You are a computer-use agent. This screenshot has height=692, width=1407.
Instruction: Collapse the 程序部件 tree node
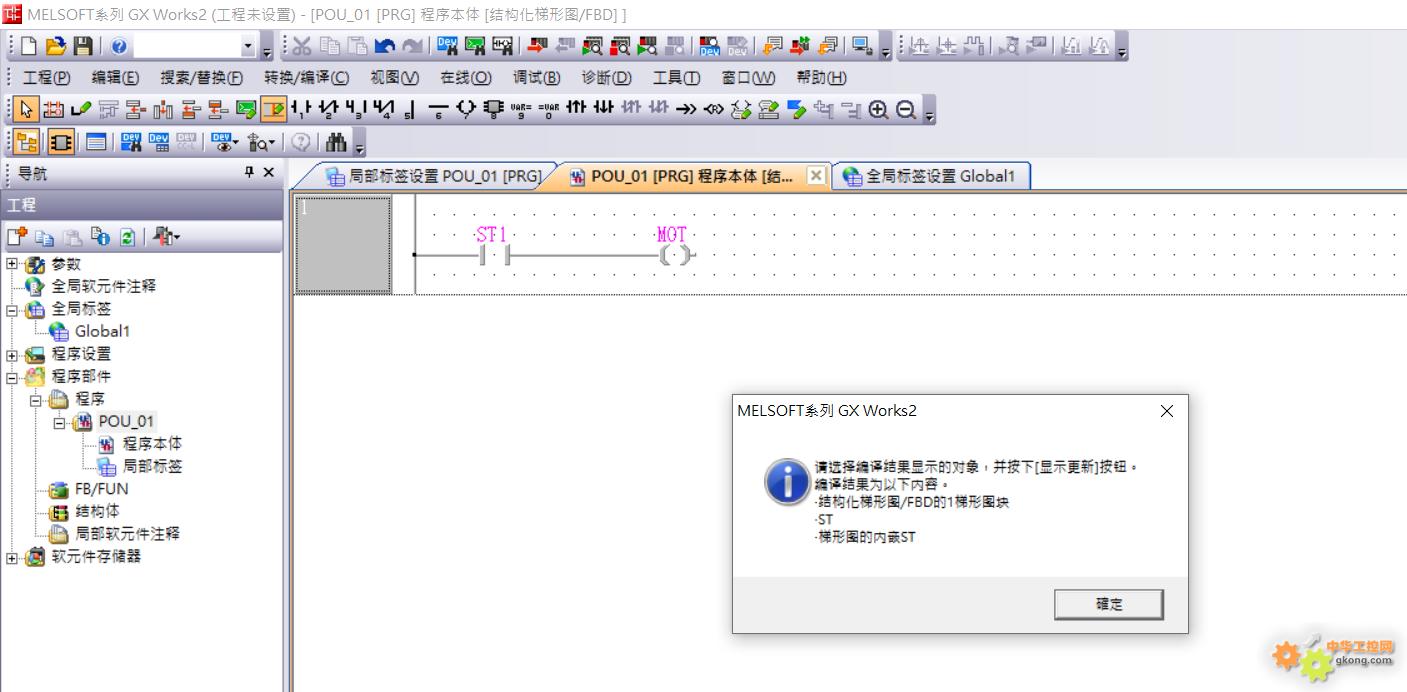12,378
